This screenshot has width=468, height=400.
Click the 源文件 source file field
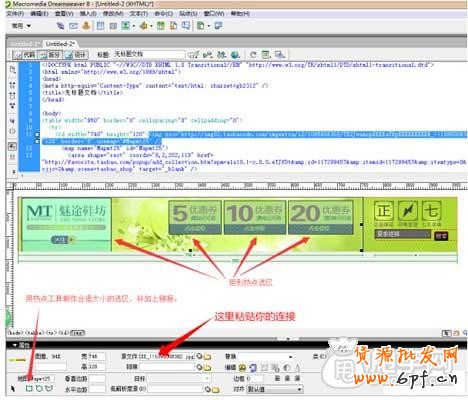coord(167,356)
